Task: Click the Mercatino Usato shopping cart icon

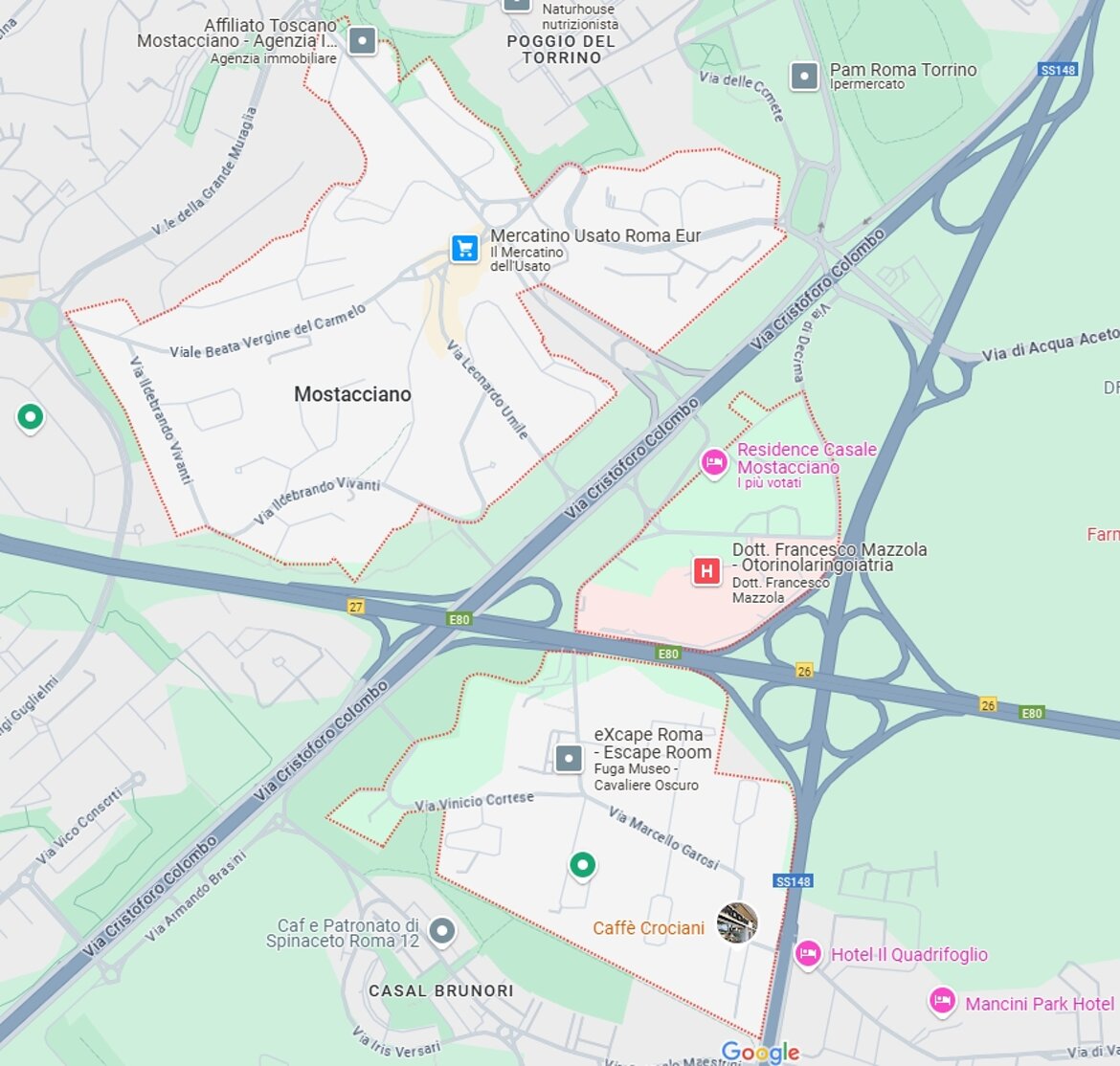Action: point(465,249)
